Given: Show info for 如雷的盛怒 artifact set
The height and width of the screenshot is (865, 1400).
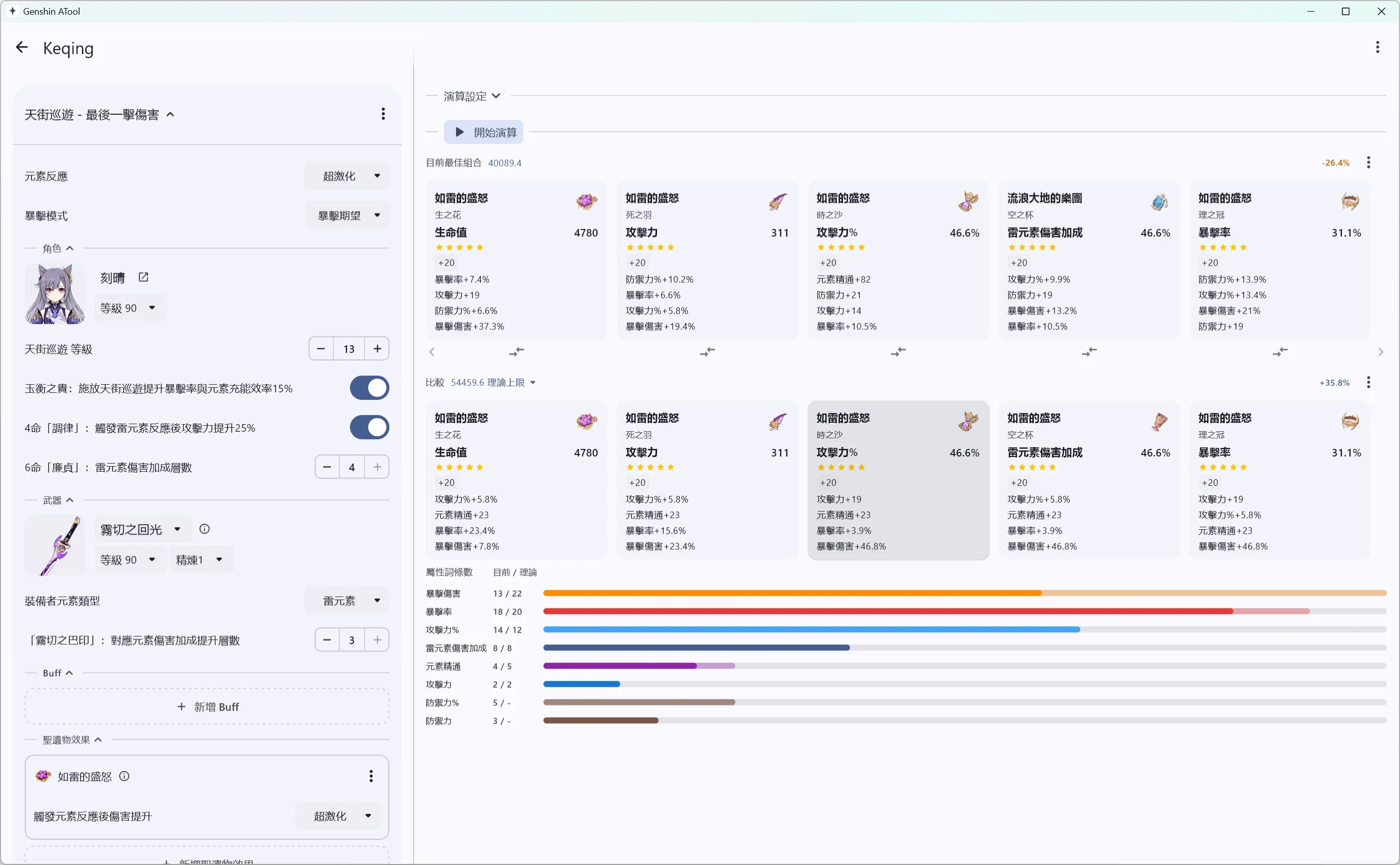Looking at the screenshot, I should tap(124, 776).
